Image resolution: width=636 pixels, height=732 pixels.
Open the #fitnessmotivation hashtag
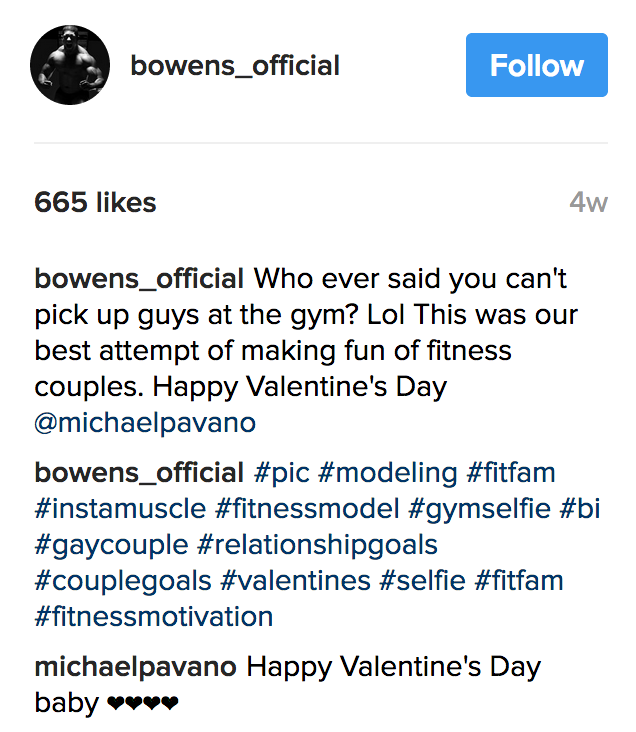click(x=153, y=616)
